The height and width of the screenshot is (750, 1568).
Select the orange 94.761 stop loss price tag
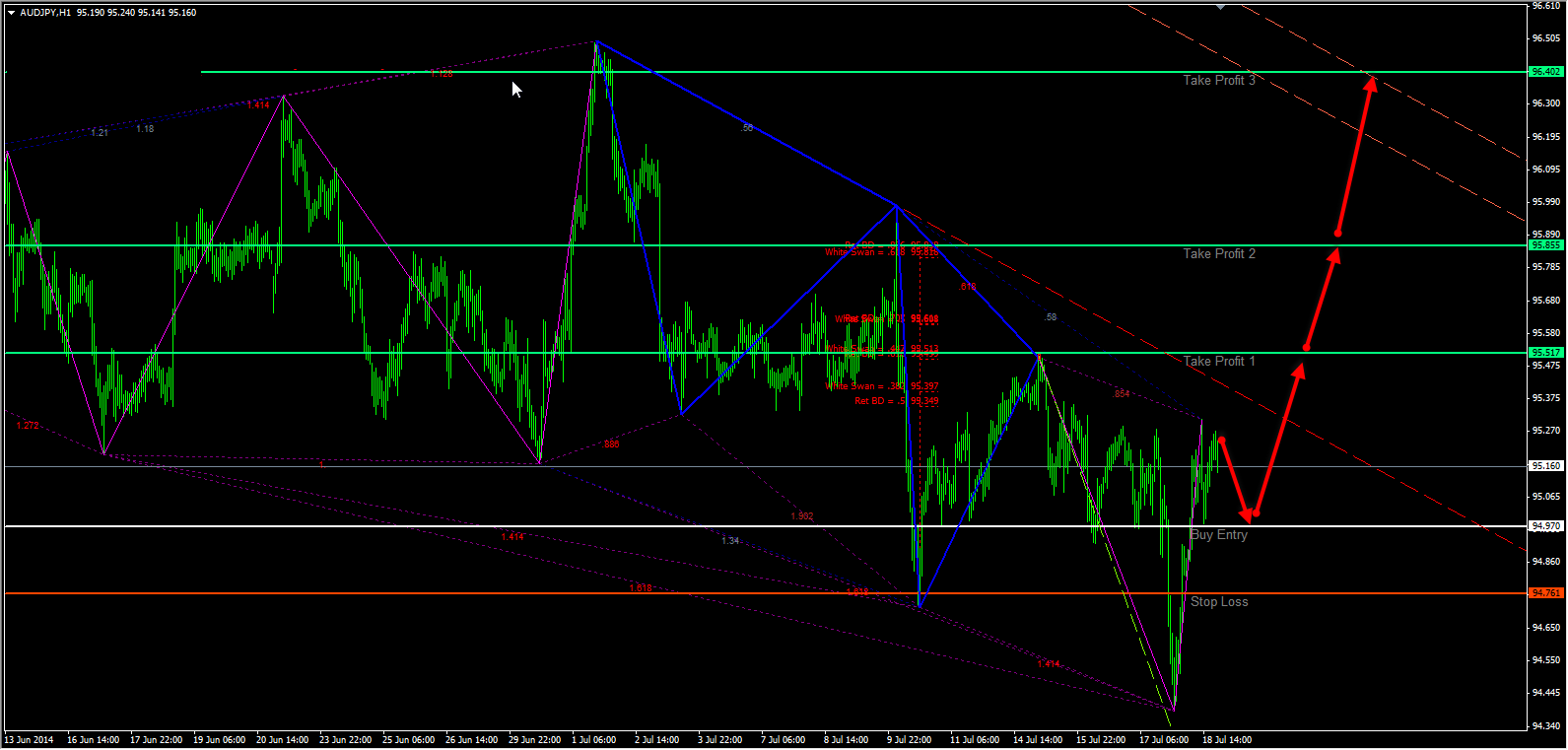click(x=1545, y=593)
